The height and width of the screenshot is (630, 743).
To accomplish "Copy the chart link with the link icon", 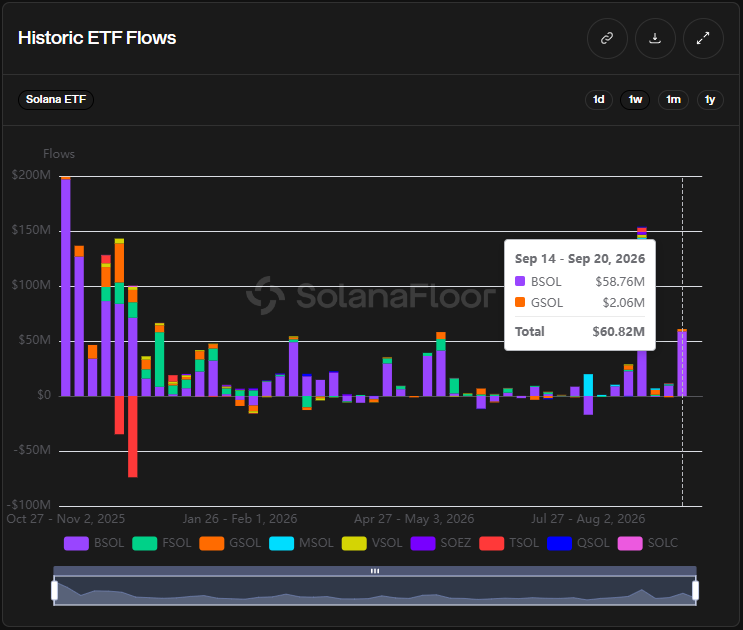I will coord(607,38).
